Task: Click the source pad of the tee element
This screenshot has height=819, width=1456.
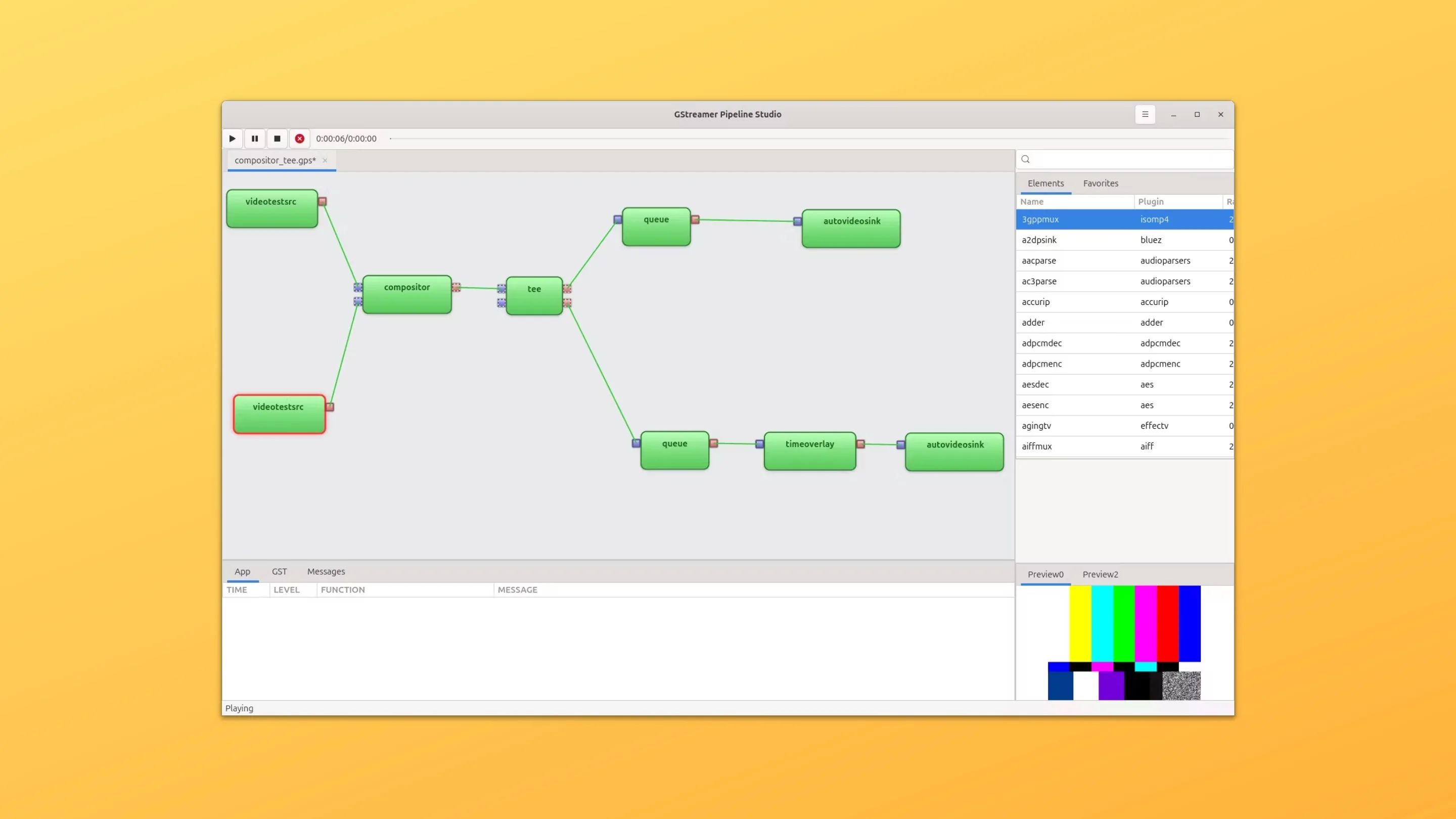Action: tap(568, 289)
